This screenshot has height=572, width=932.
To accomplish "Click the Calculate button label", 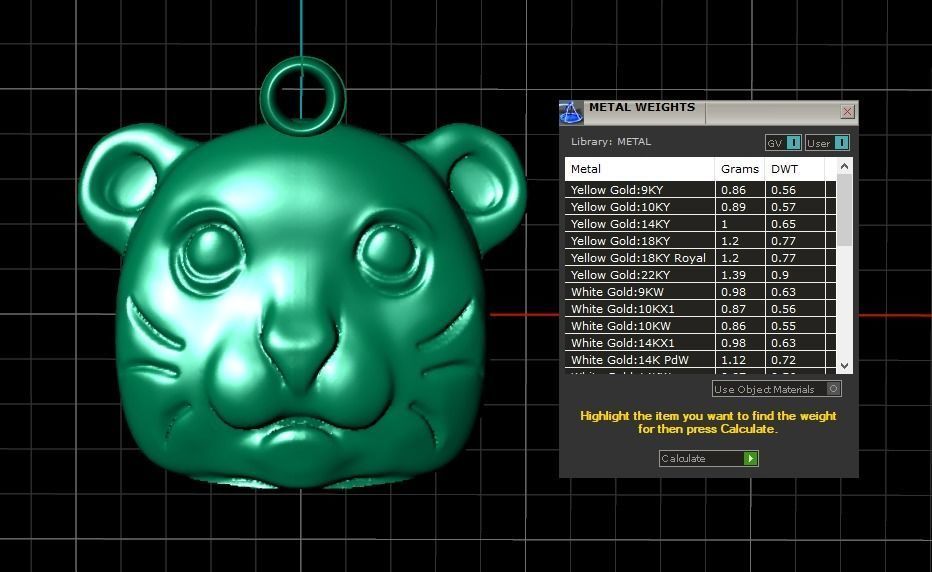I will pos(700,459).
